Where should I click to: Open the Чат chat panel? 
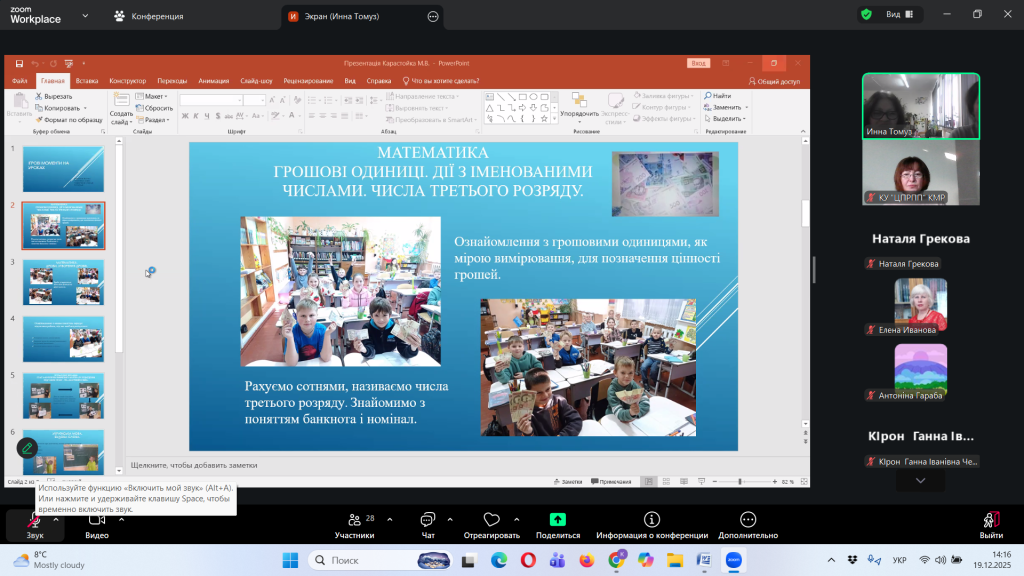428,522
